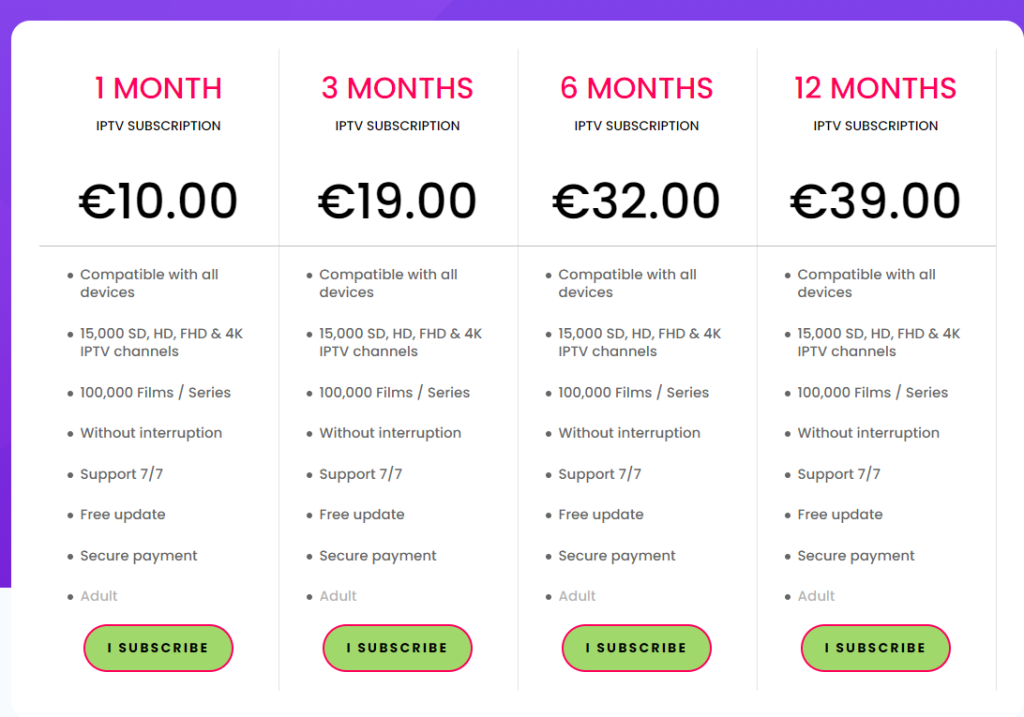Click the €39.00 price label
1024x717 pixels.
click(x=875, y=199)
